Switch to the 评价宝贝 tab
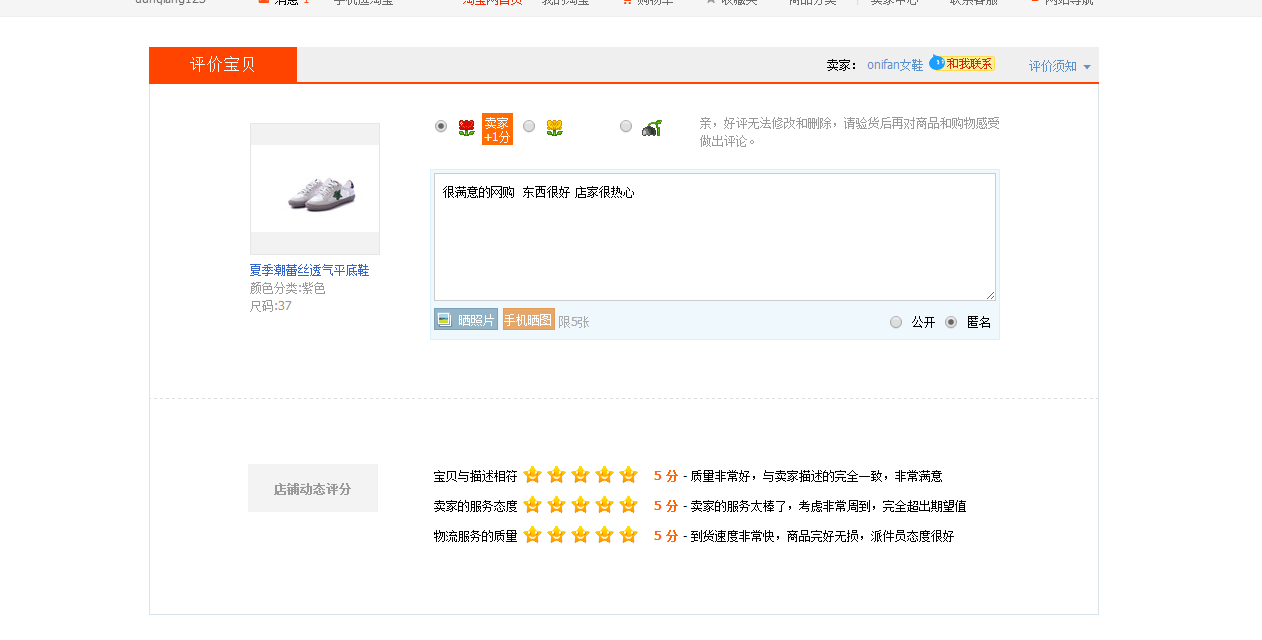This screenshot has height=640, width=1262. 223,65
